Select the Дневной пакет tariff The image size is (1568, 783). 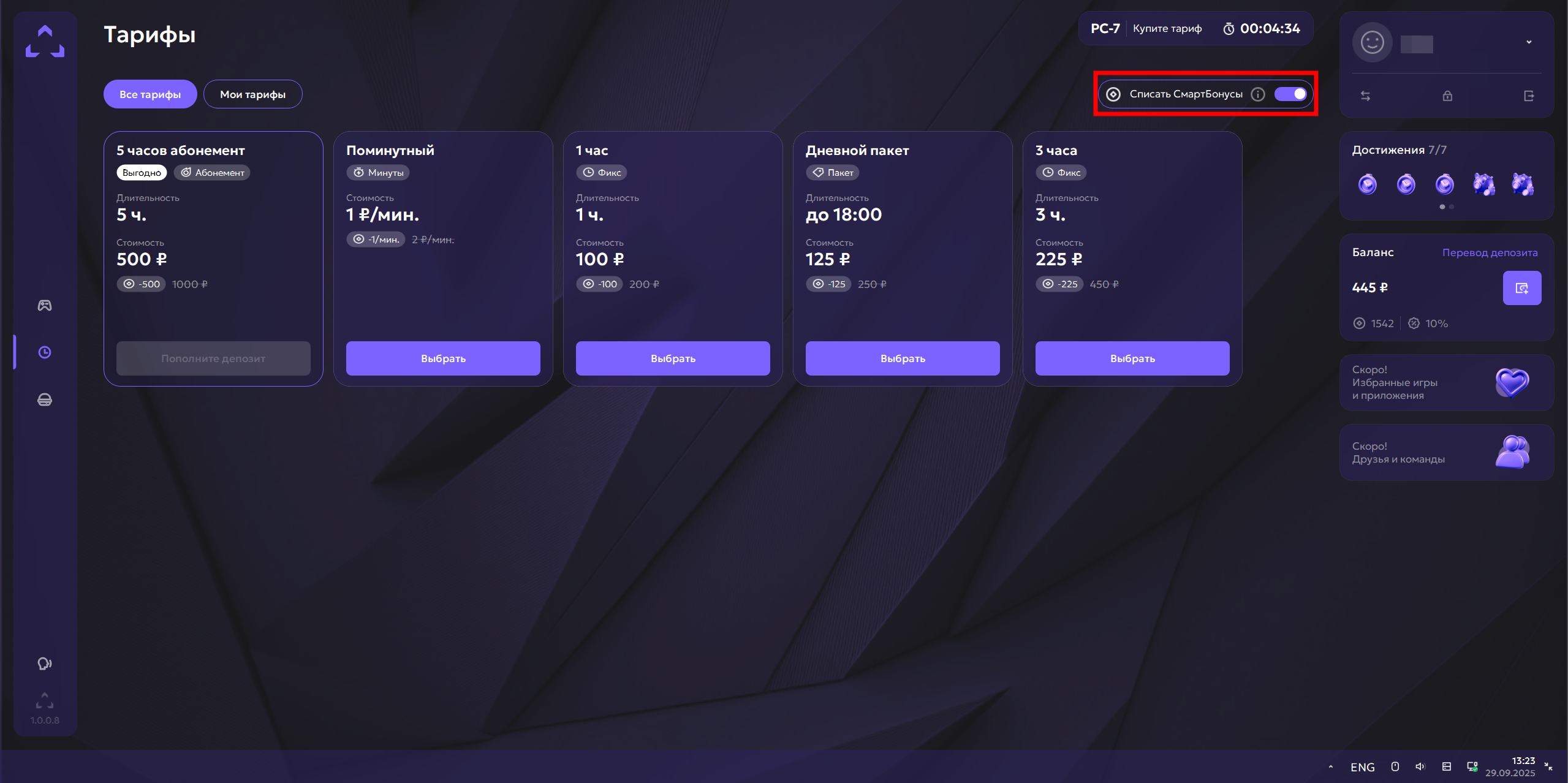903,358
